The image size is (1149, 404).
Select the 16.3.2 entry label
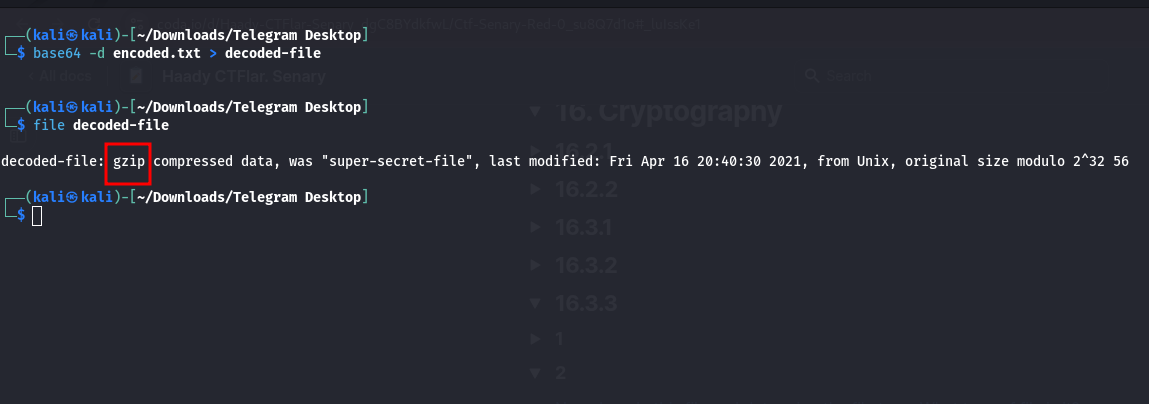pos(584,264)
